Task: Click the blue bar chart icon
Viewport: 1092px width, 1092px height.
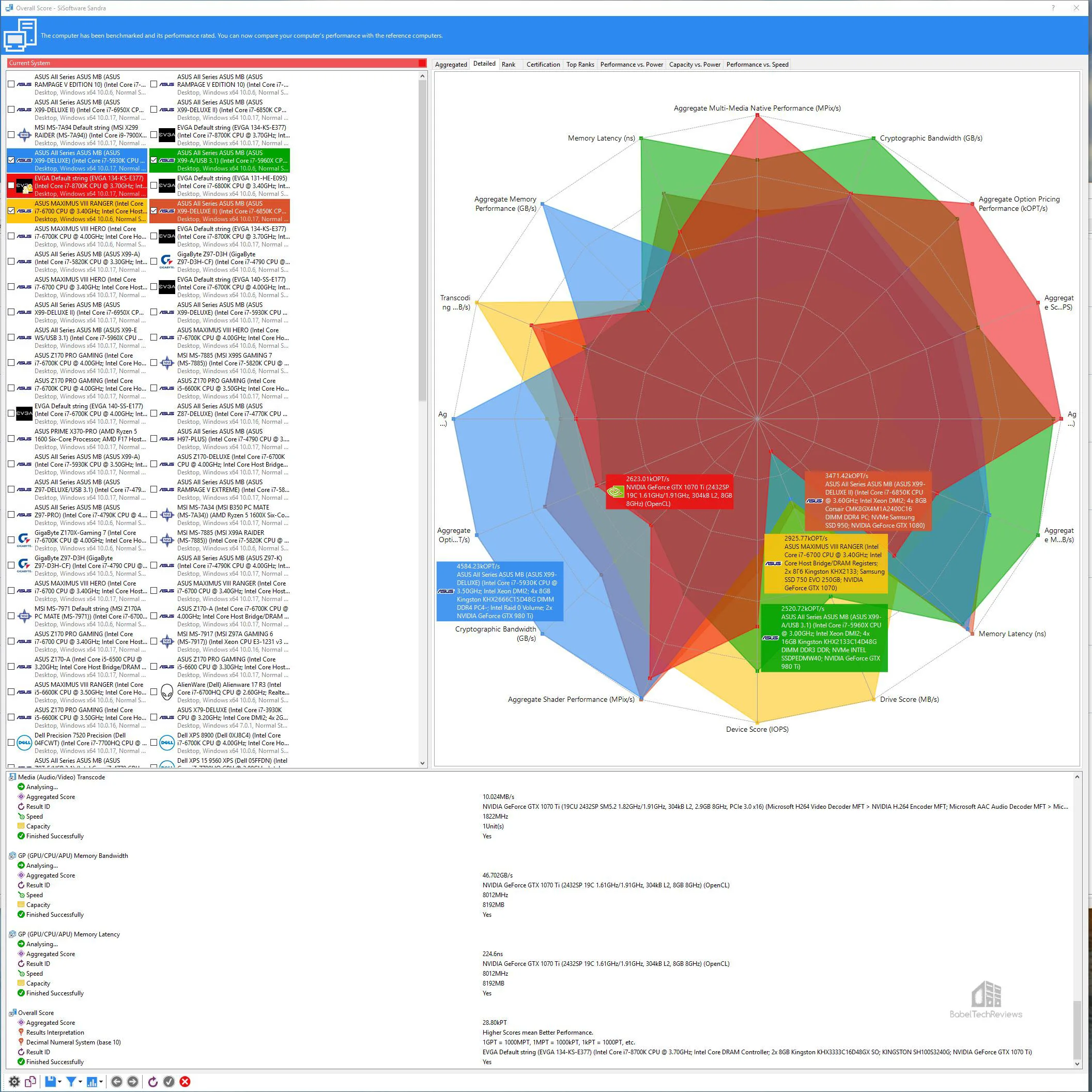Action: pos(91,1081)
